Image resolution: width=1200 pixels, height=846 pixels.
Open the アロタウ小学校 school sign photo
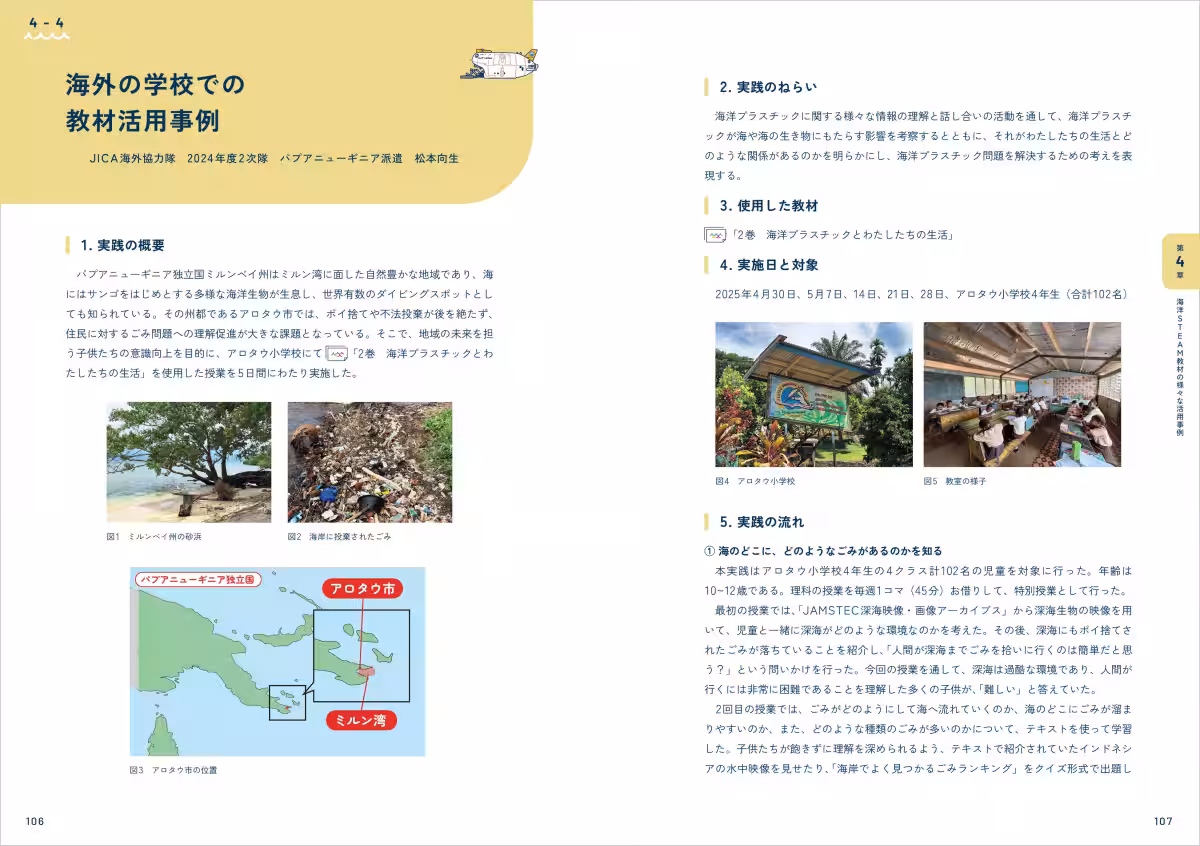[x=813, y=394]
